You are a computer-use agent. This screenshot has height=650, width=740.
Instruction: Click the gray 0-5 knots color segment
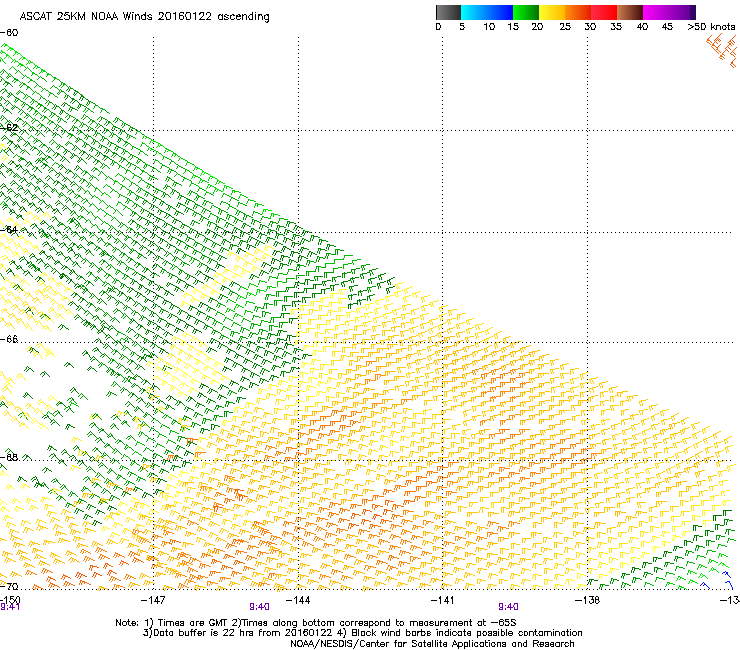[448, 12]
